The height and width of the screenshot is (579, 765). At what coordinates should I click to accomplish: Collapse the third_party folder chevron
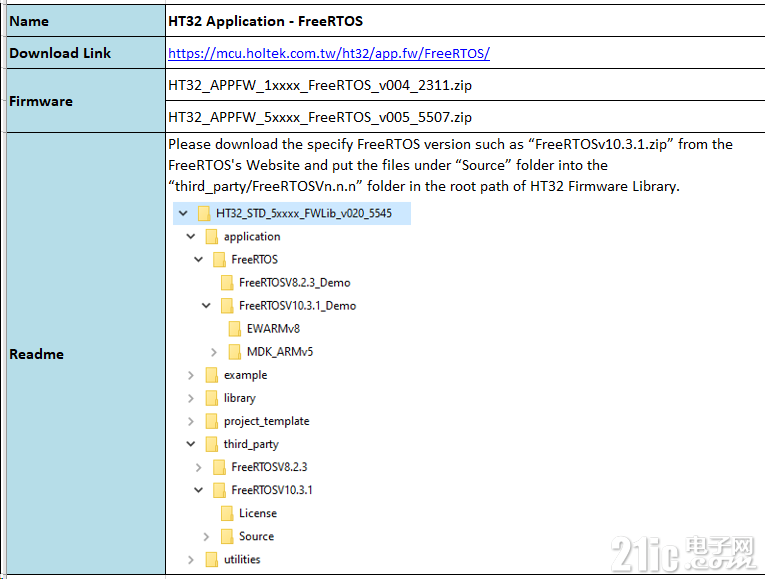click(x=191, y=444)
